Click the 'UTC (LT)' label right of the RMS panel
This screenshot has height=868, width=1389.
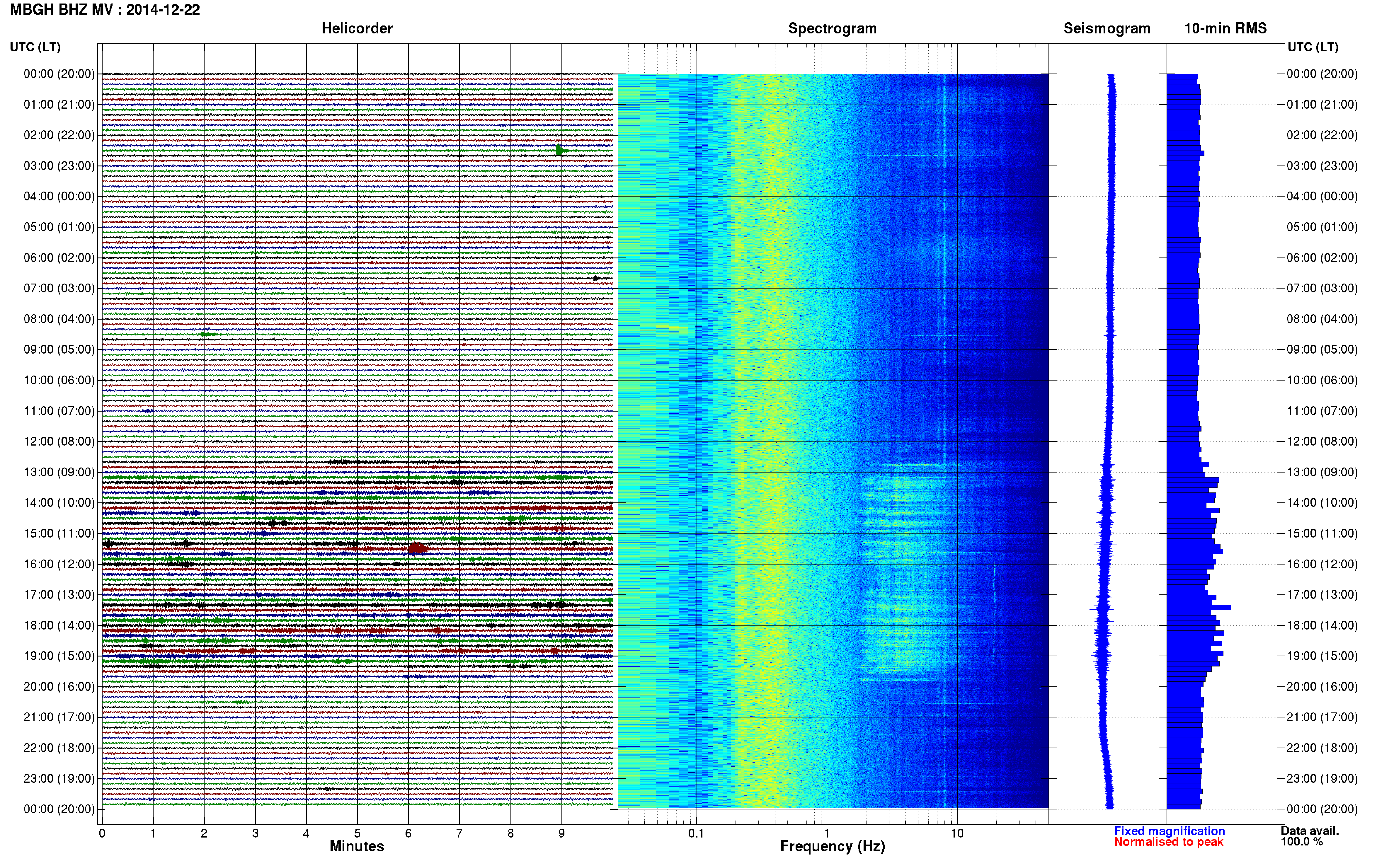[1313, 47]
